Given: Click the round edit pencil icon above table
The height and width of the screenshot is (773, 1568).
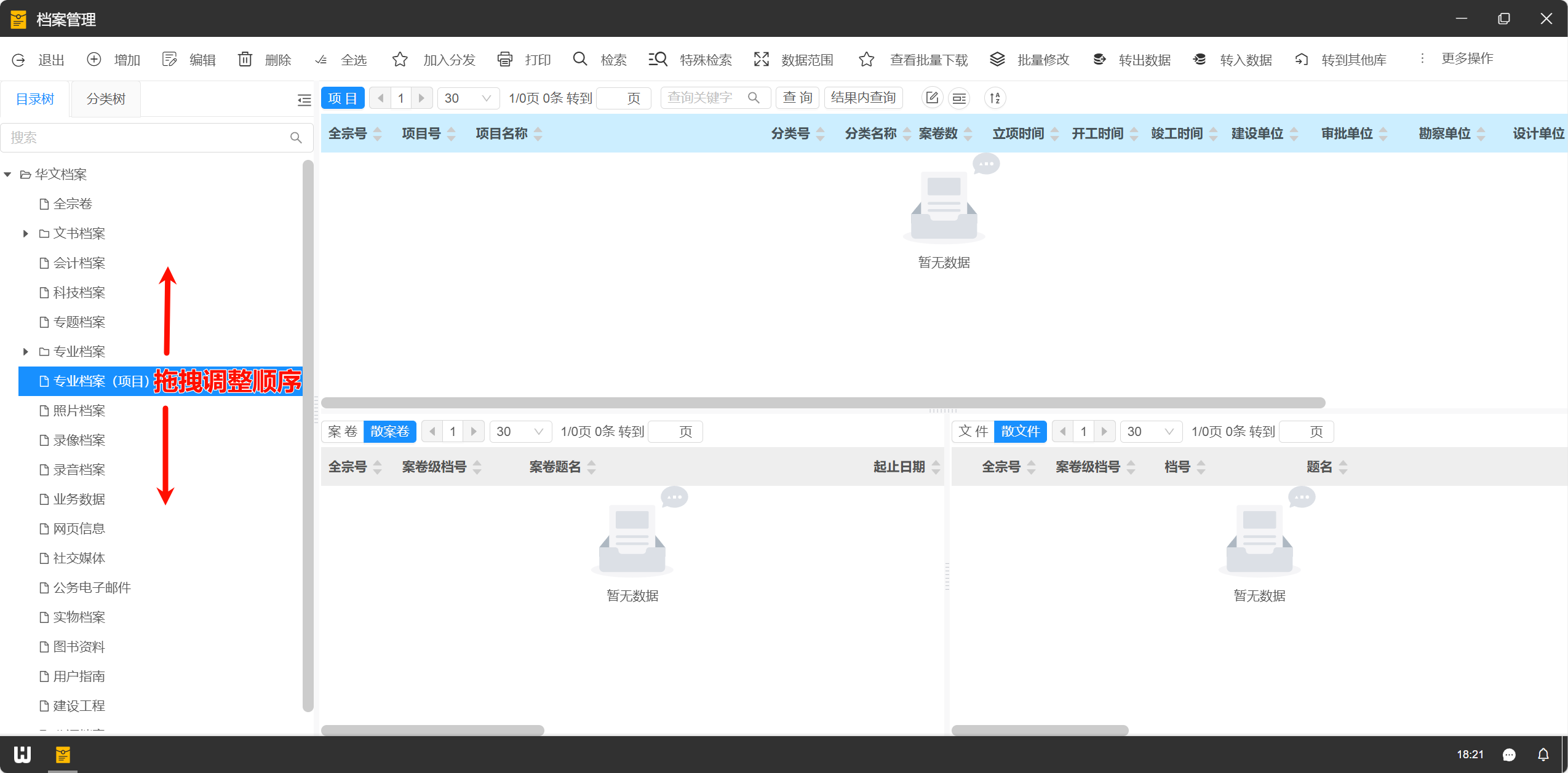Looking at the screenshot, I should pos(932,98).
